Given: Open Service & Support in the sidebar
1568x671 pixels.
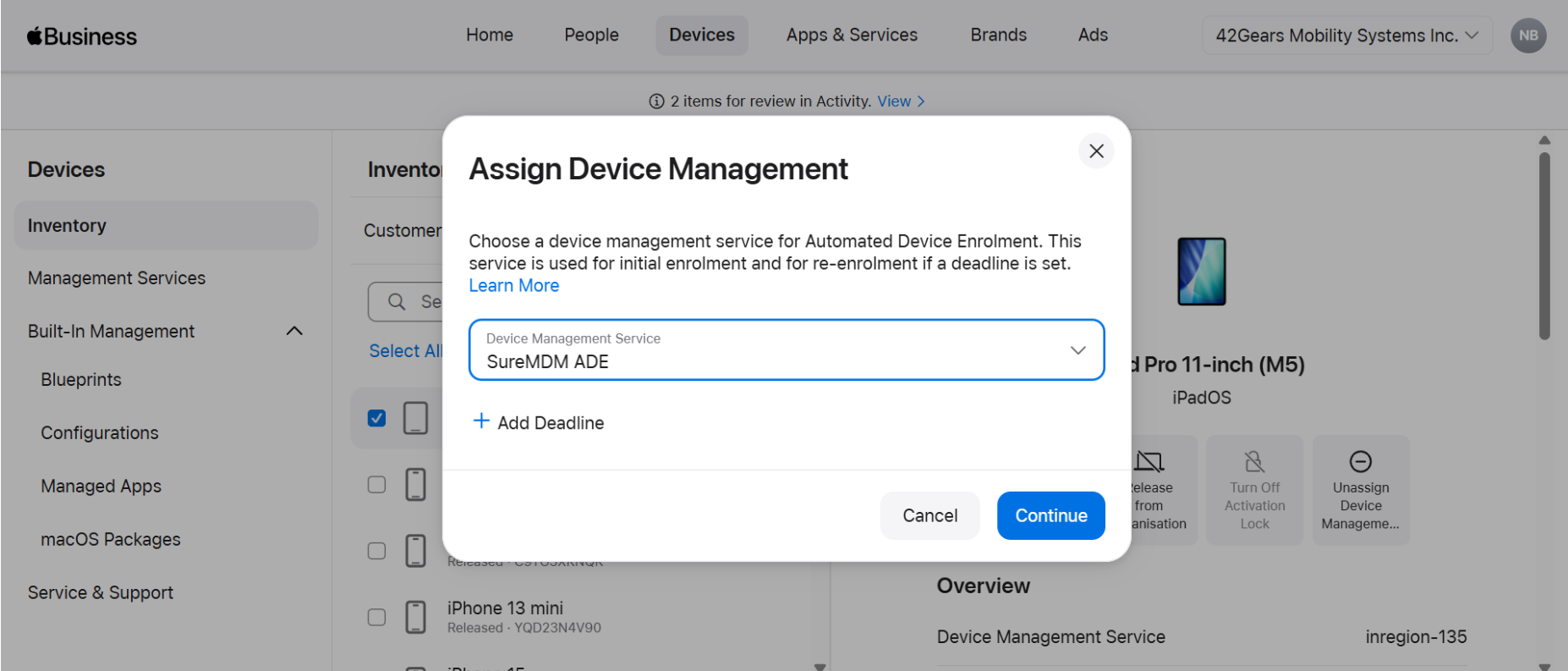Looking at the screenshot, I should click(x=101, y=593).
